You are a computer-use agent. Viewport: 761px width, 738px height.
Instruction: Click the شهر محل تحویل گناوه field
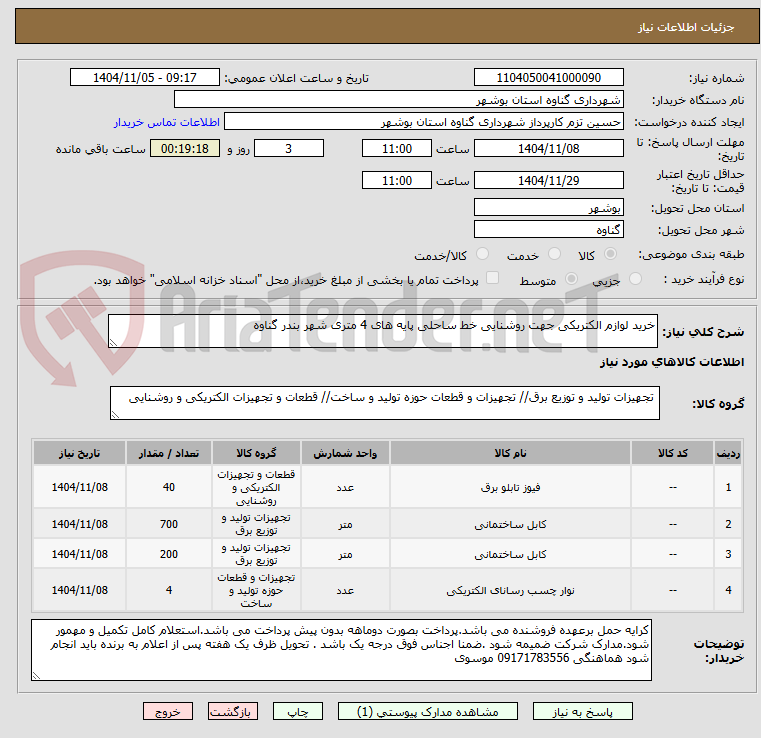(548, 230)
